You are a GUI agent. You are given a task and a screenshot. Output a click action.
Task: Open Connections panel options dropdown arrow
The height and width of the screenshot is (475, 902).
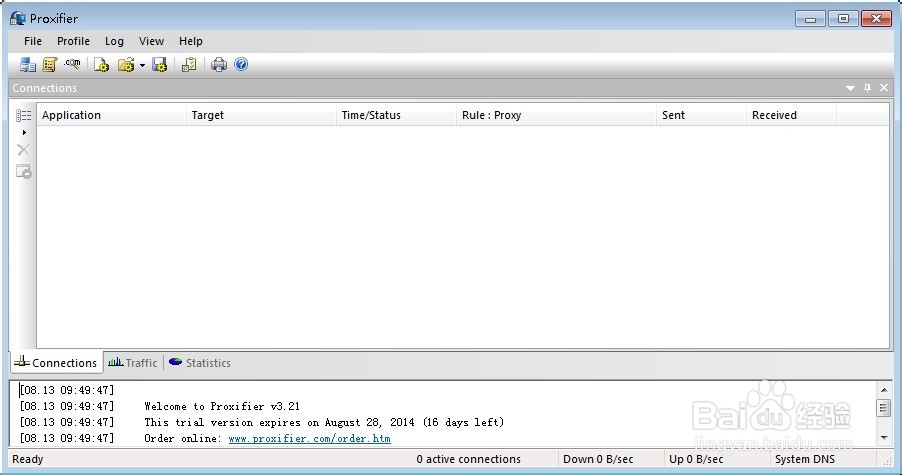pyautogui.click(x=850, y=88)
